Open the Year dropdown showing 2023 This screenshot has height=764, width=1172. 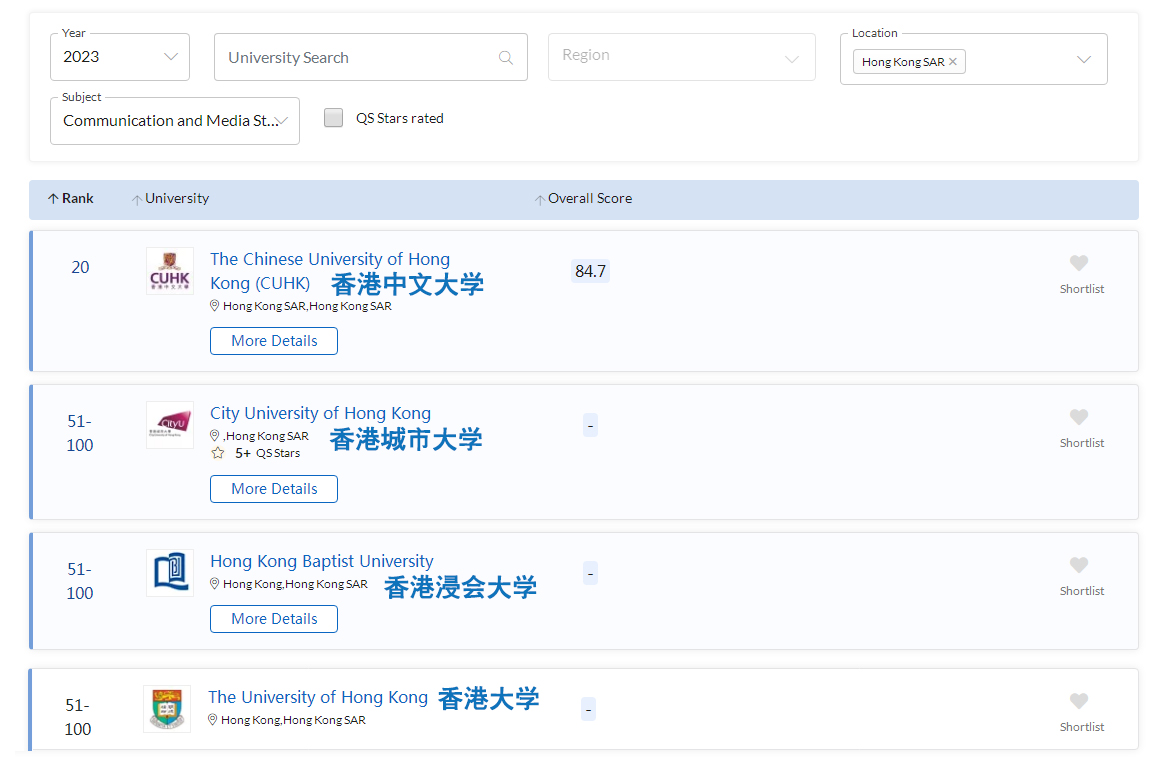coord(119,57)
